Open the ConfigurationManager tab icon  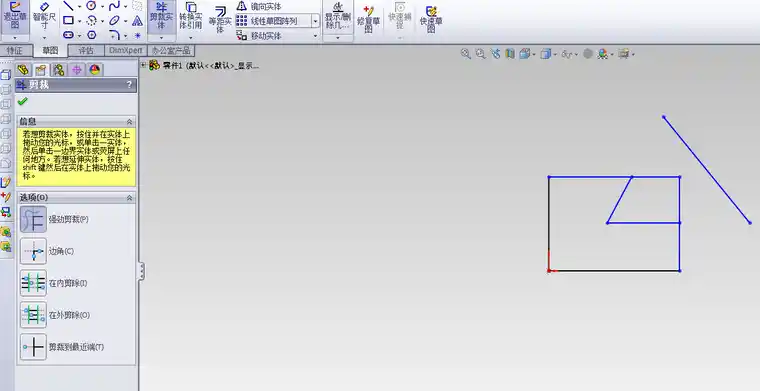tap(59, 70)
